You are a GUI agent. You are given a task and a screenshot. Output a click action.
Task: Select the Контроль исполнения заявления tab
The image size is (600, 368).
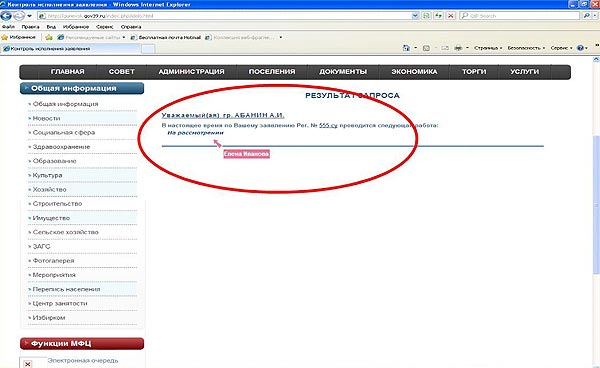point(70,49)
